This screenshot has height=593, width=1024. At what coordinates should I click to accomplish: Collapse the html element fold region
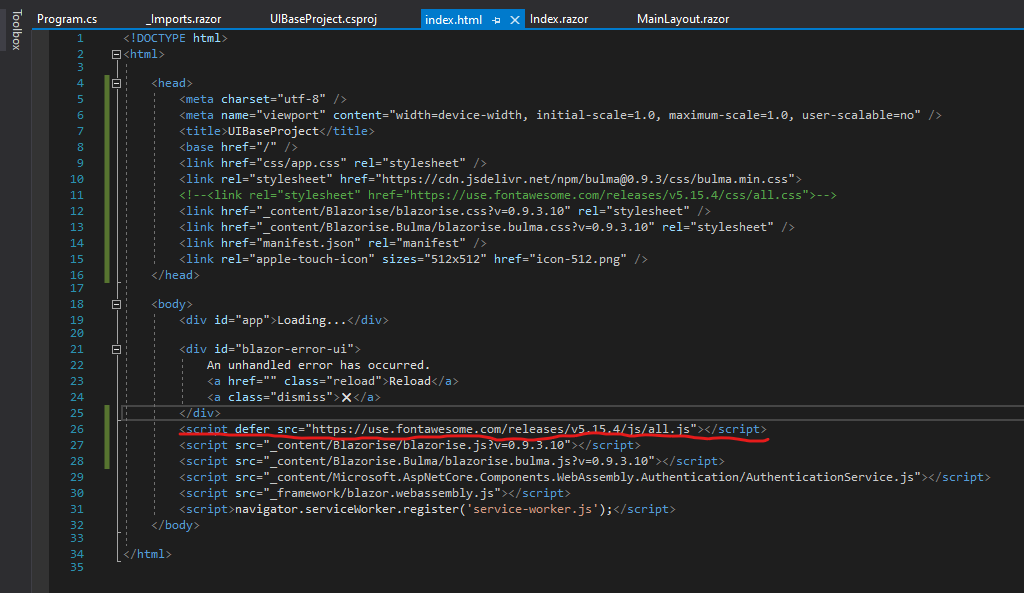116,53
